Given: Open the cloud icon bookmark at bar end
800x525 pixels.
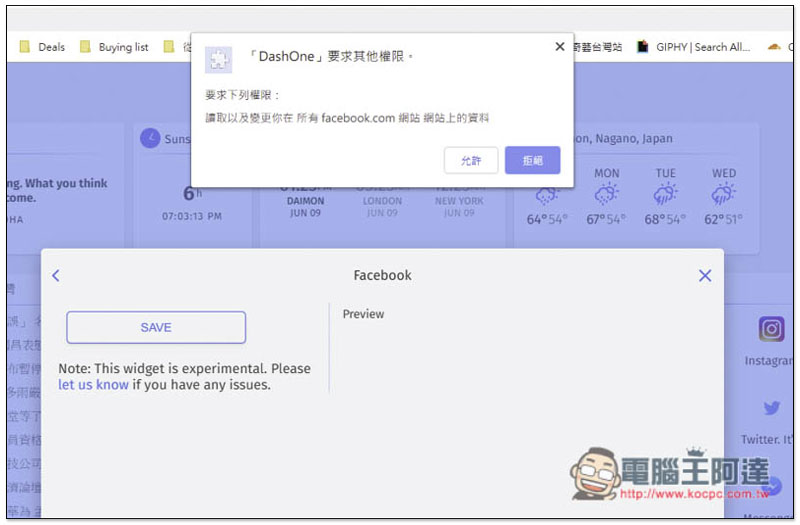Looking at the screenshot, I should pyautogui.click(x=774, y=47).
